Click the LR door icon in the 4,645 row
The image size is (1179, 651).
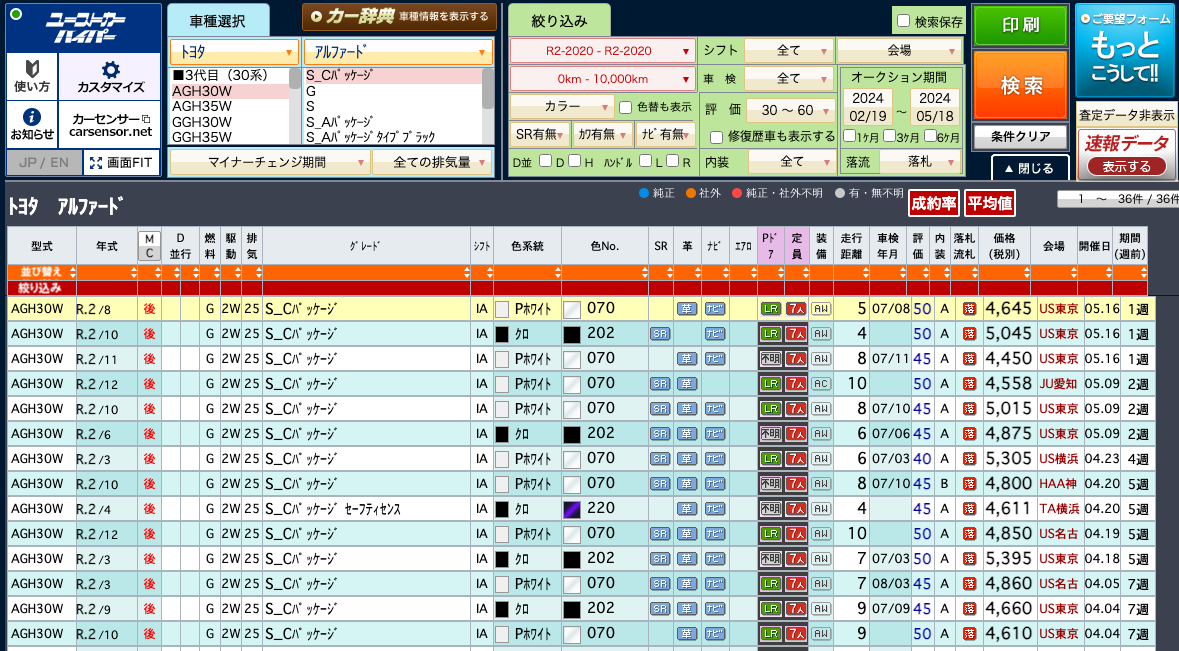click(771, 309)
